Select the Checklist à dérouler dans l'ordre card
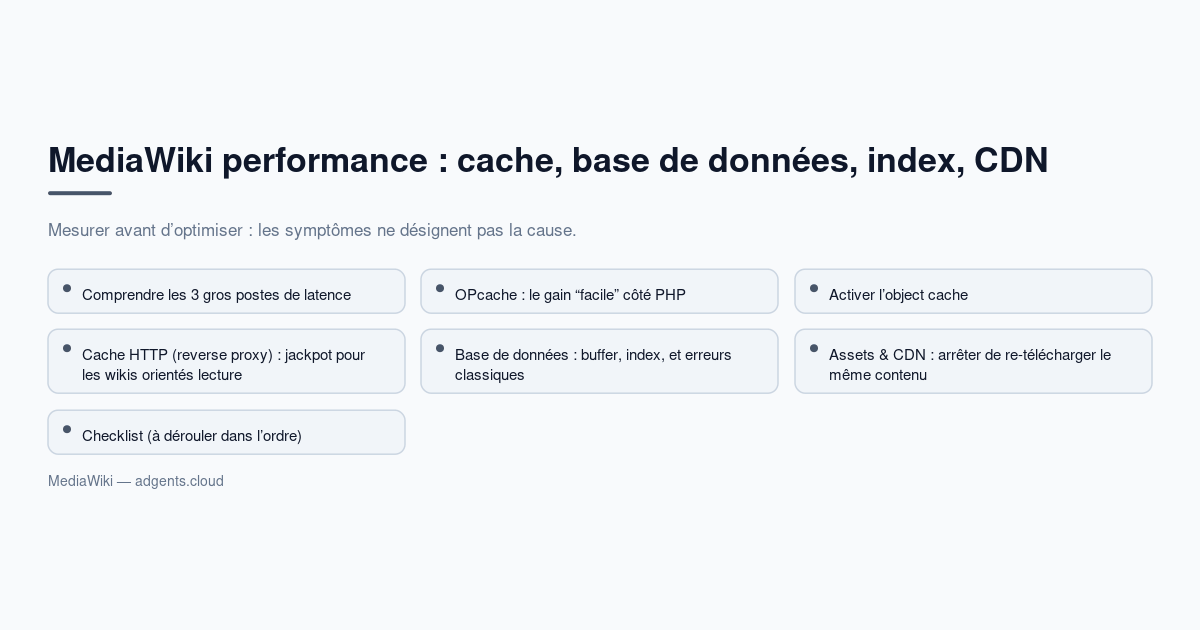 226,432
